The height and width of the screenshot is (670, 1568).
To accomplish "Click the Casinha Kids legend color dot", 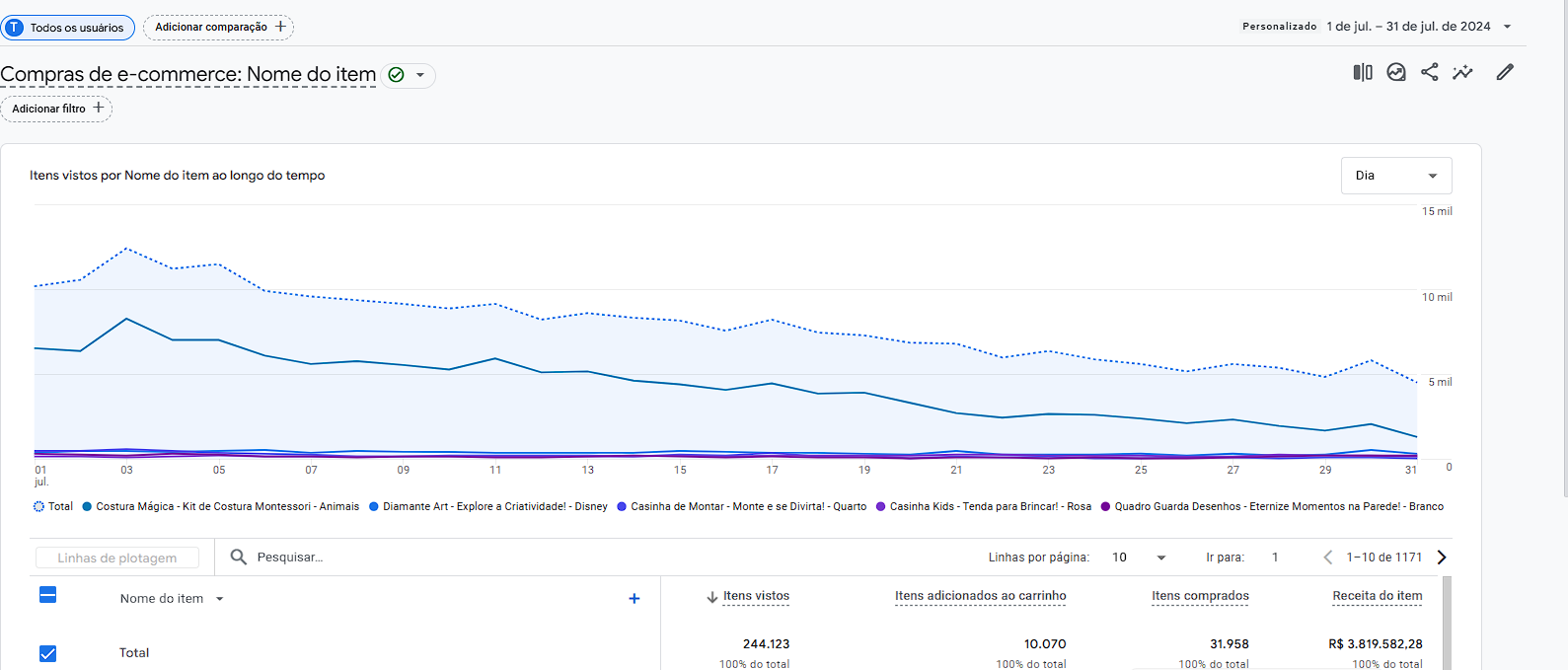I will [x=880, y=507].
